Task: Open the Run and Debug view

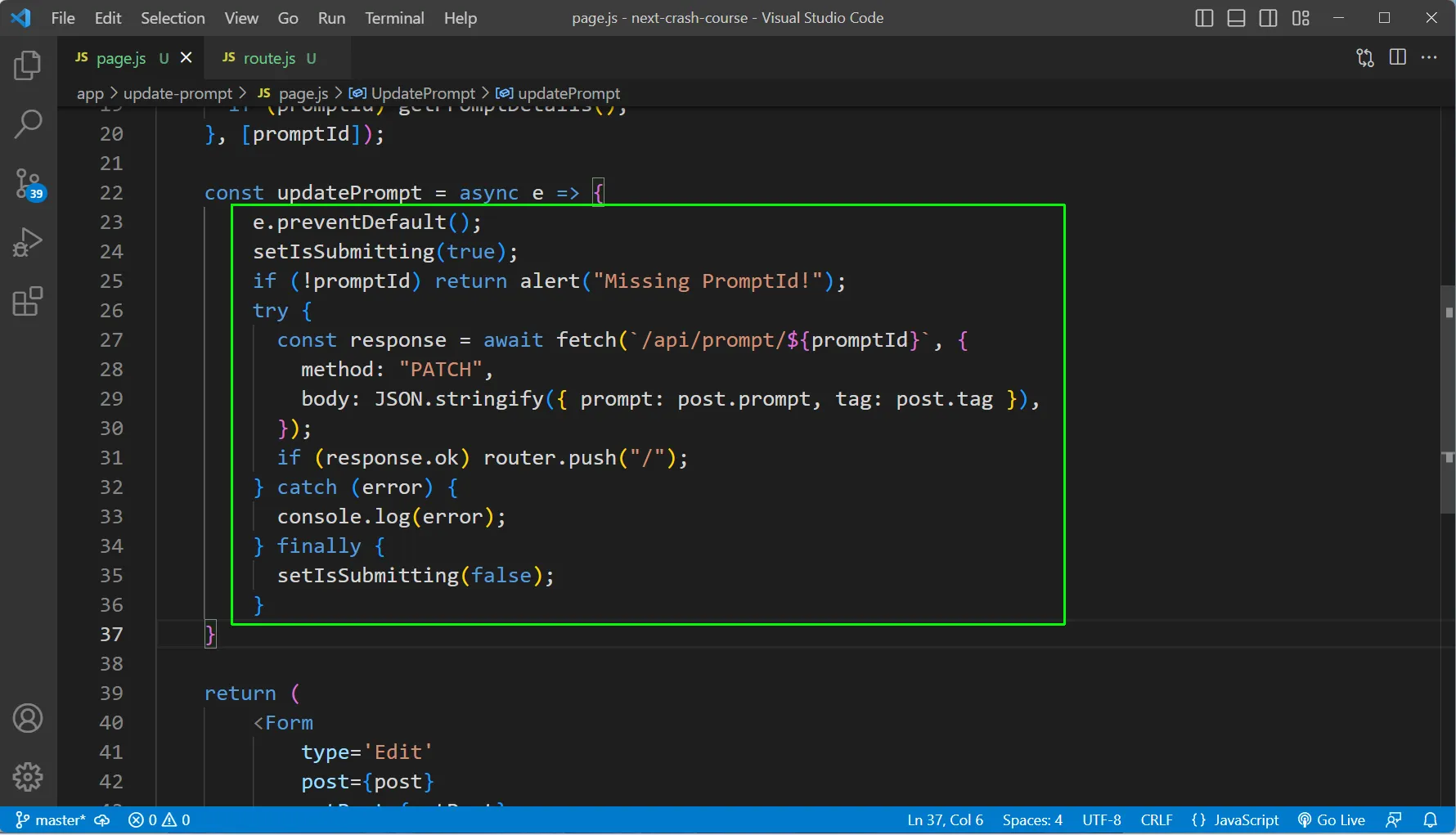Action: point(28,242)
